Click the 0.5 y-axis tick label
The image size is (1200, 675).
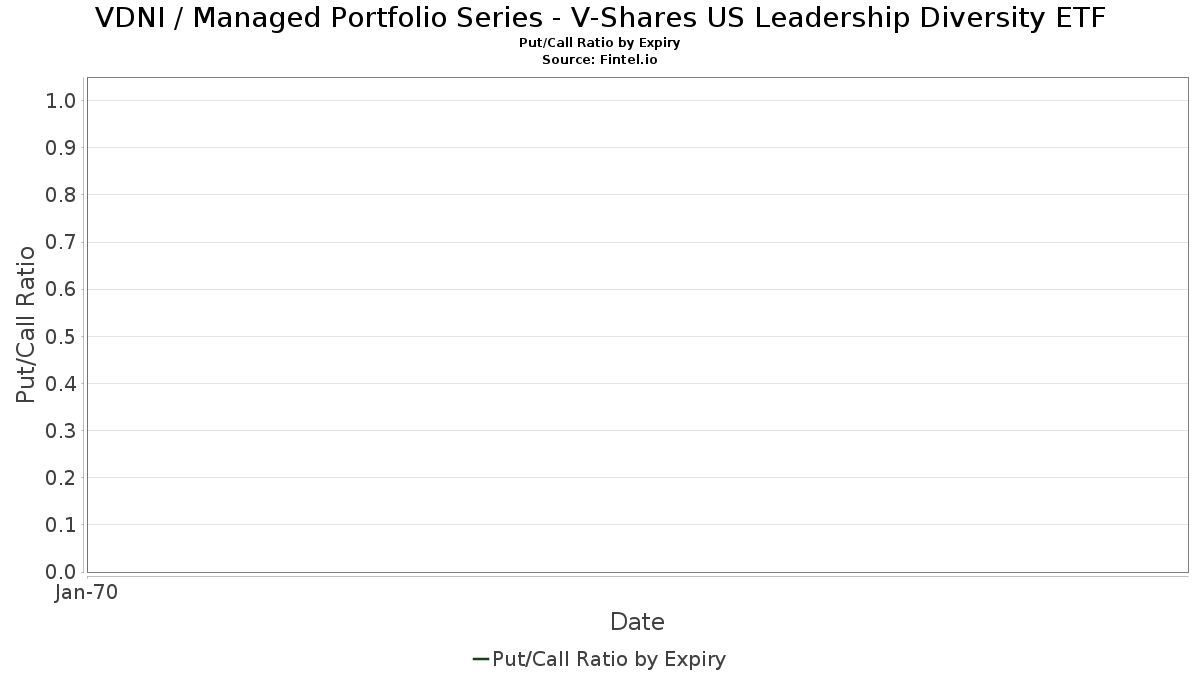[x=61, y=336]
